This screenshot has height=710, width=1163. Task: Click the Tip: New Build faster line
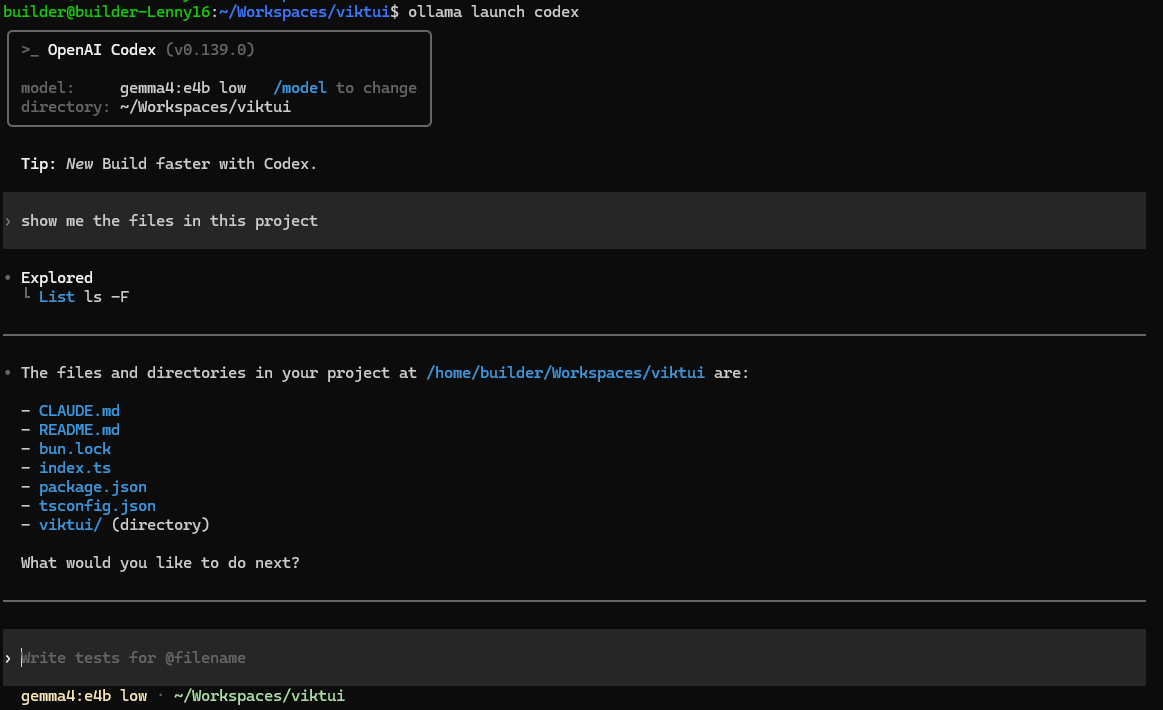(169, 164)
